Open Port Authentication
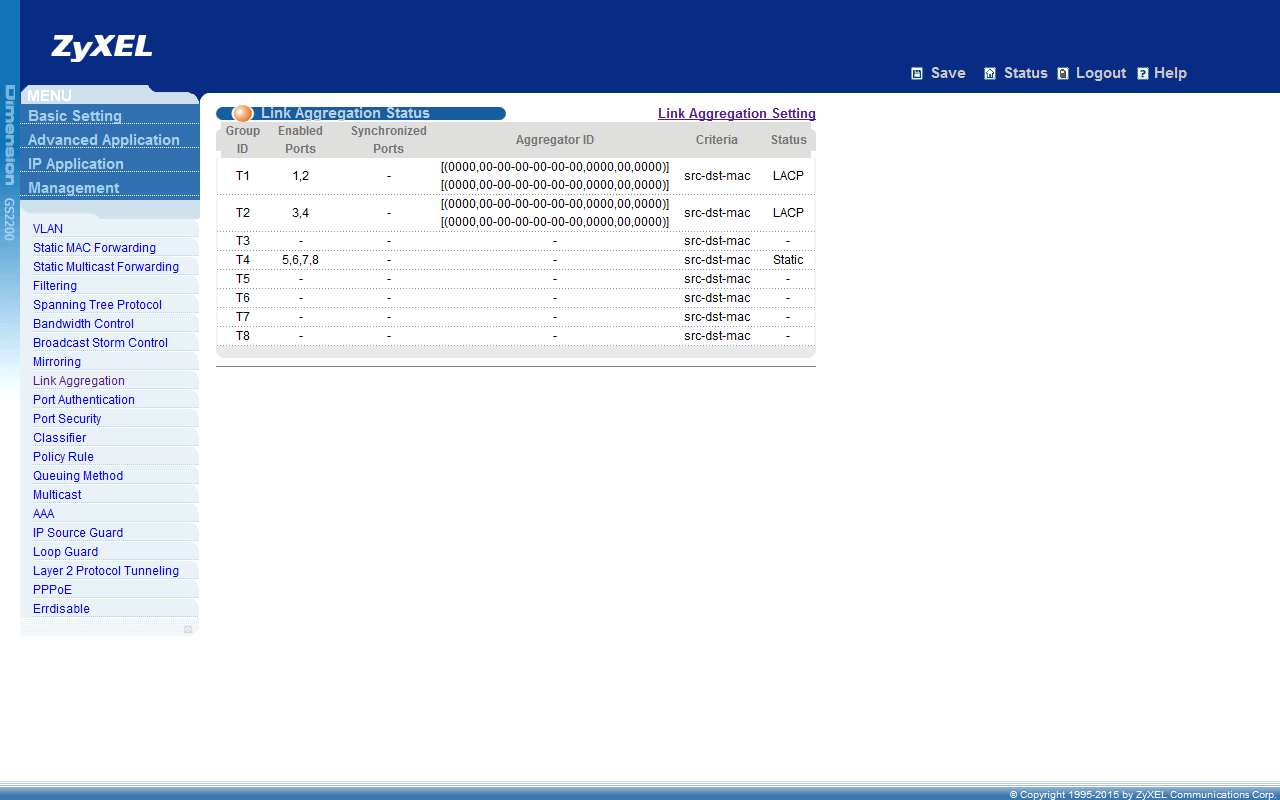Image resolution: width=1280 pixels, height=800 pixels. point(84,400)
